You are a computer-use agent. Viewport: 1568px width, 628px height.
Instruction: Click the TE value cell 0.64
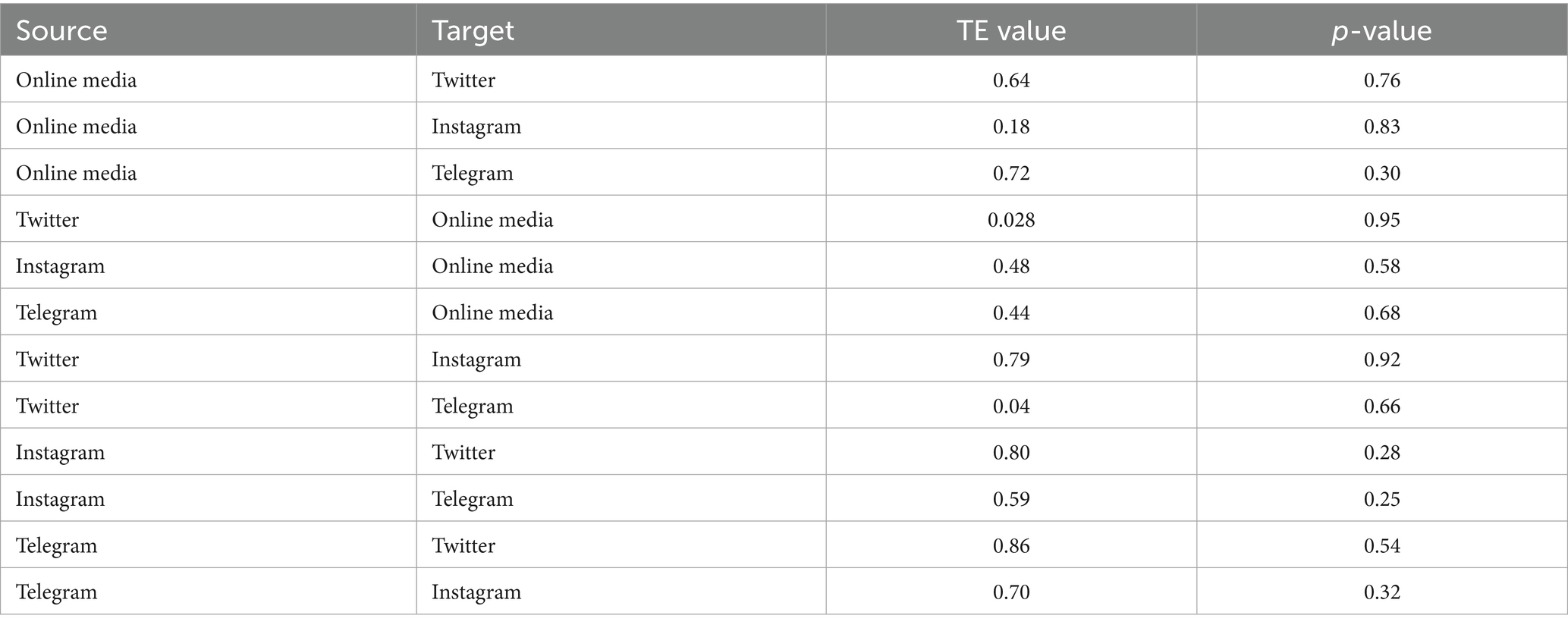click(1011, 80)
